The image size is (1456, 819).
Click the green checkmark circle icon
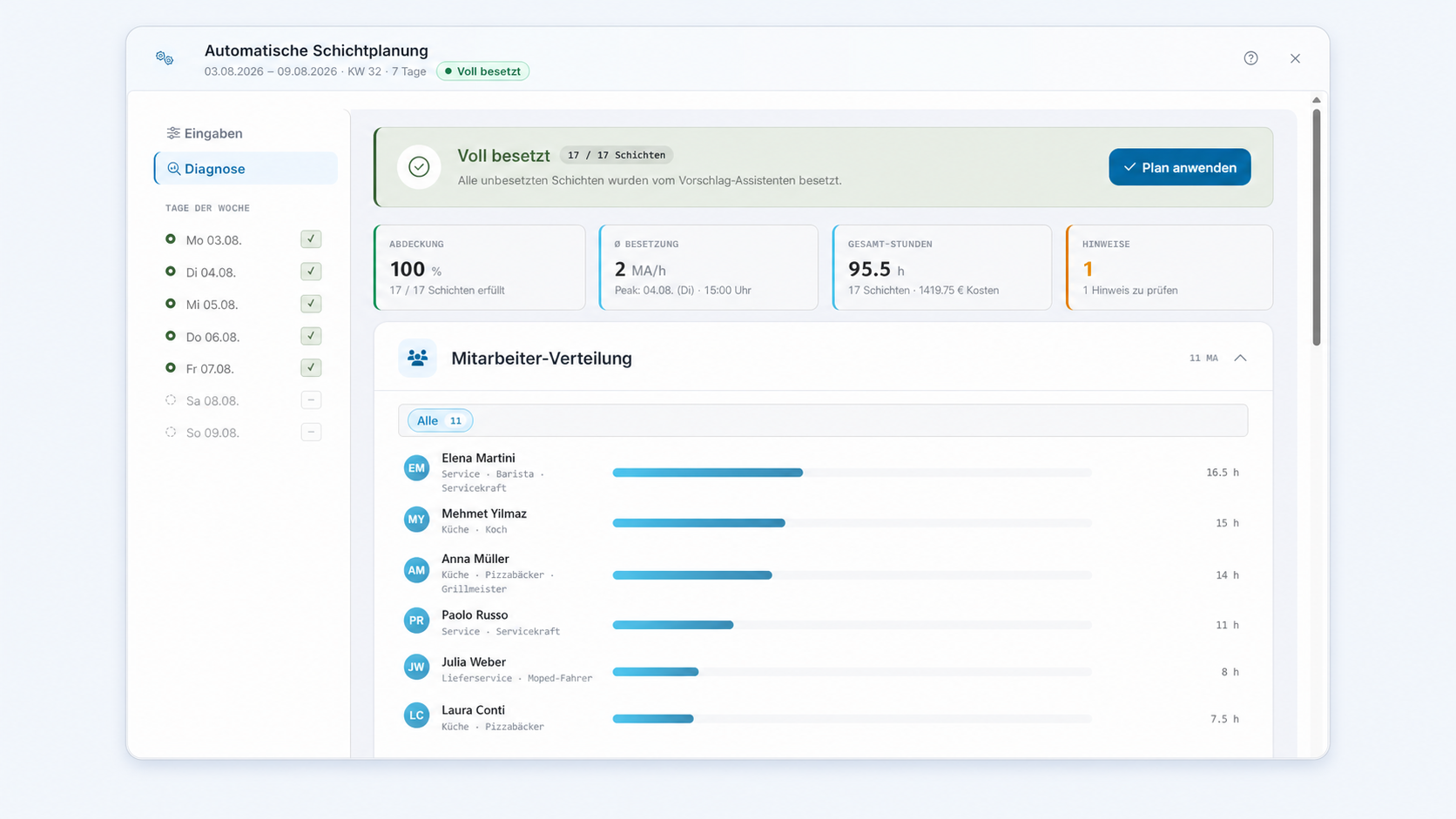click(x=419, y=167)
